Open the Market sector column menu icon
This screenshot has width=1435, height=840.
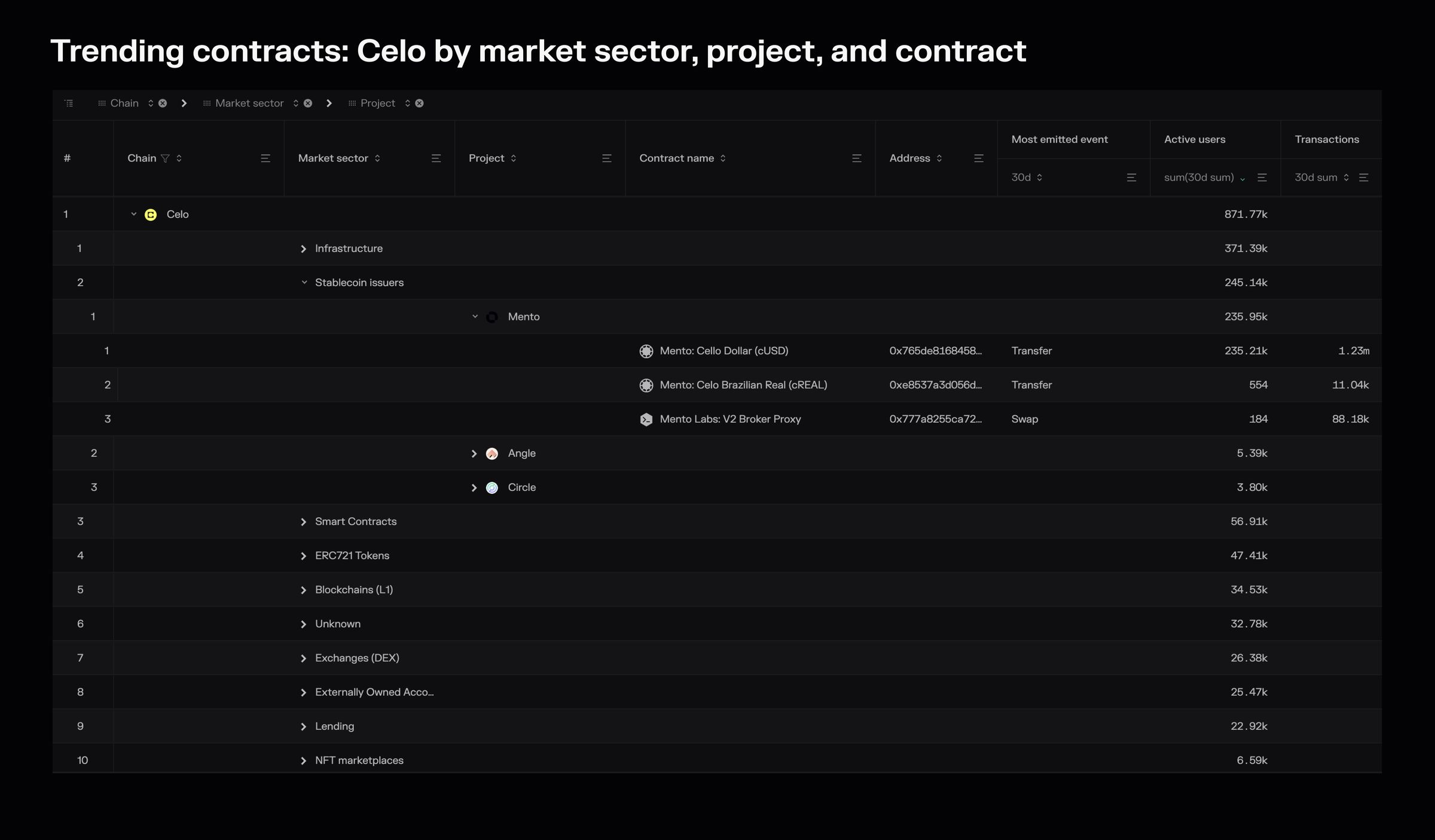436,158
